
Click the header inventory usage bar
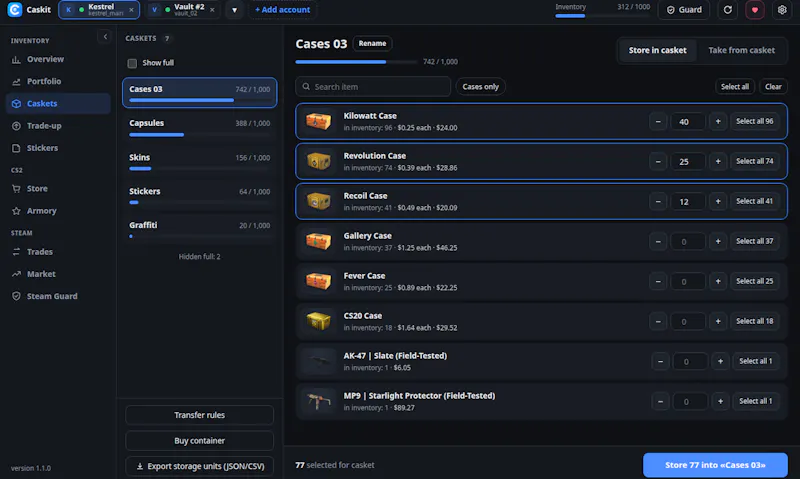point(603,16)
